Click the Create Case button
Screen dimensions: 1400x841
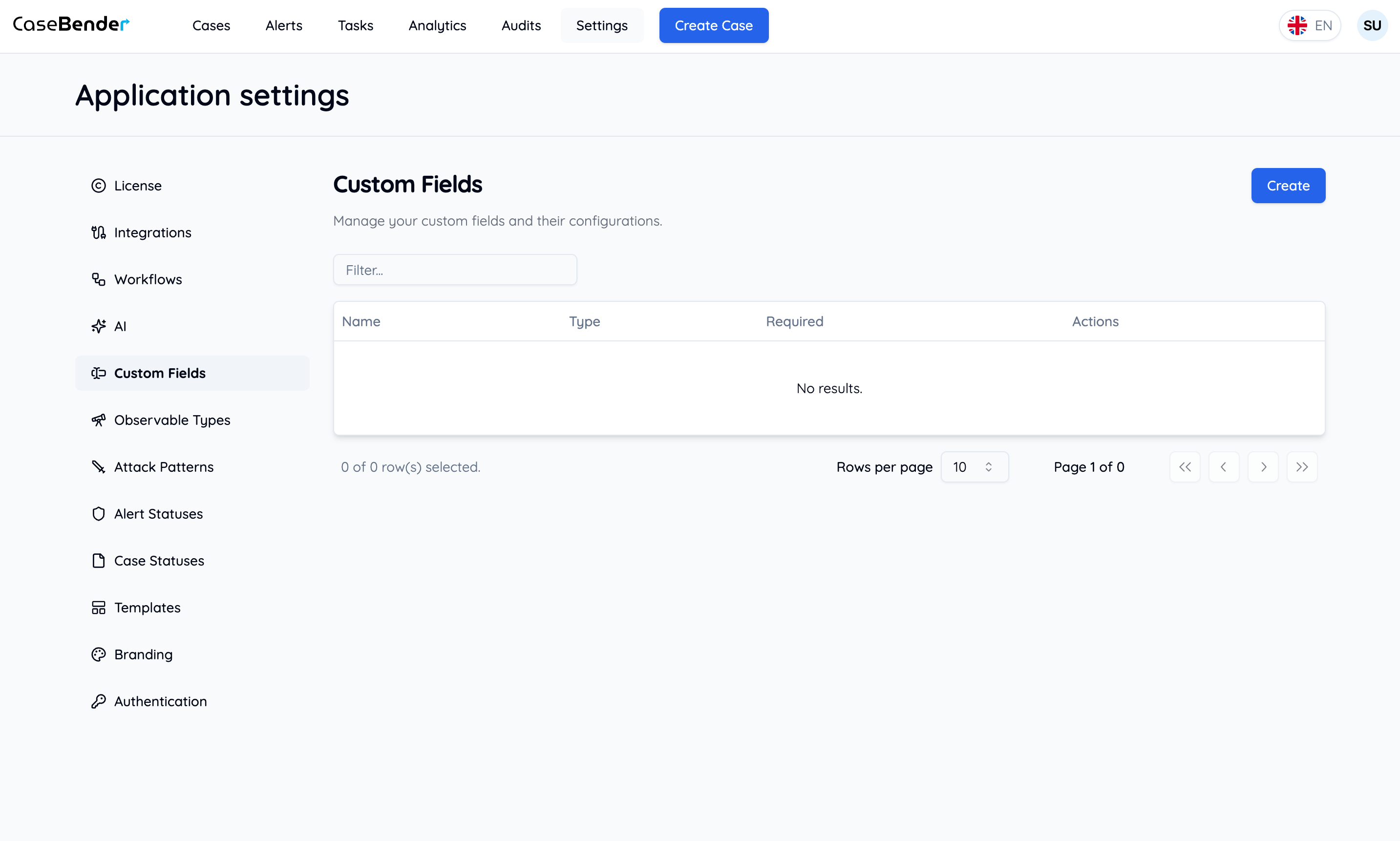713,25
